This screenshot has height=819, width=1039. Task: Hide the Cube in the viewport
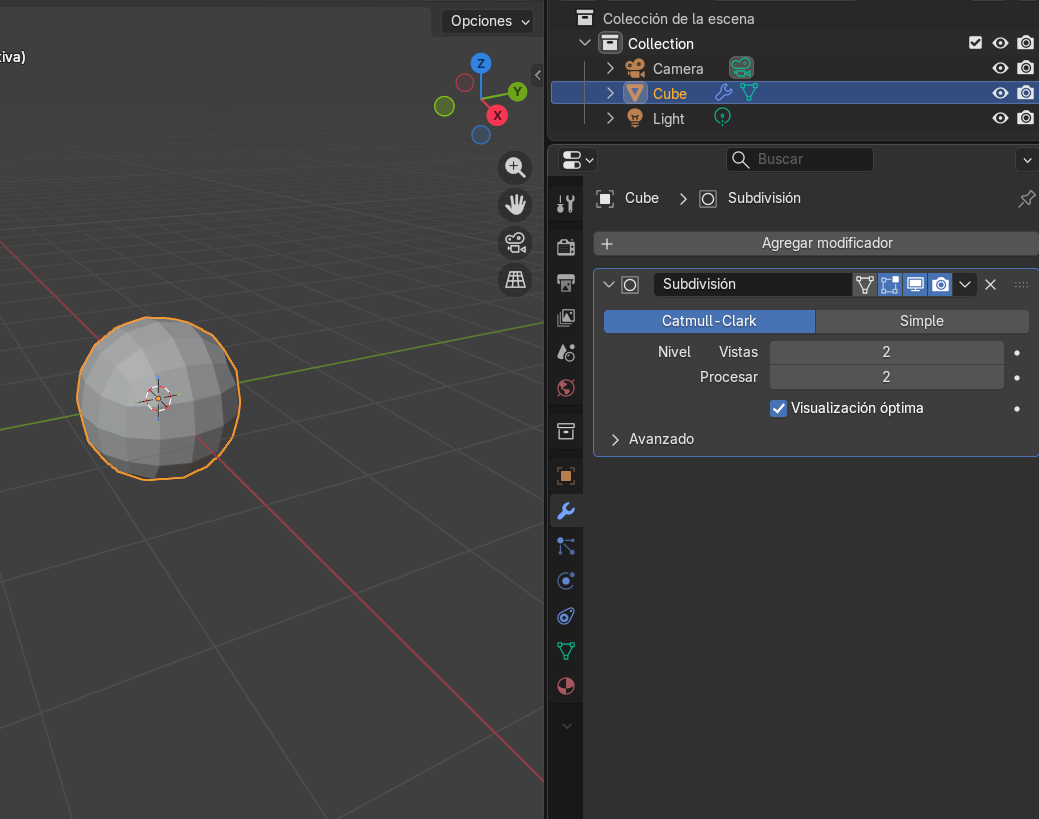[x=1000, y=93]
